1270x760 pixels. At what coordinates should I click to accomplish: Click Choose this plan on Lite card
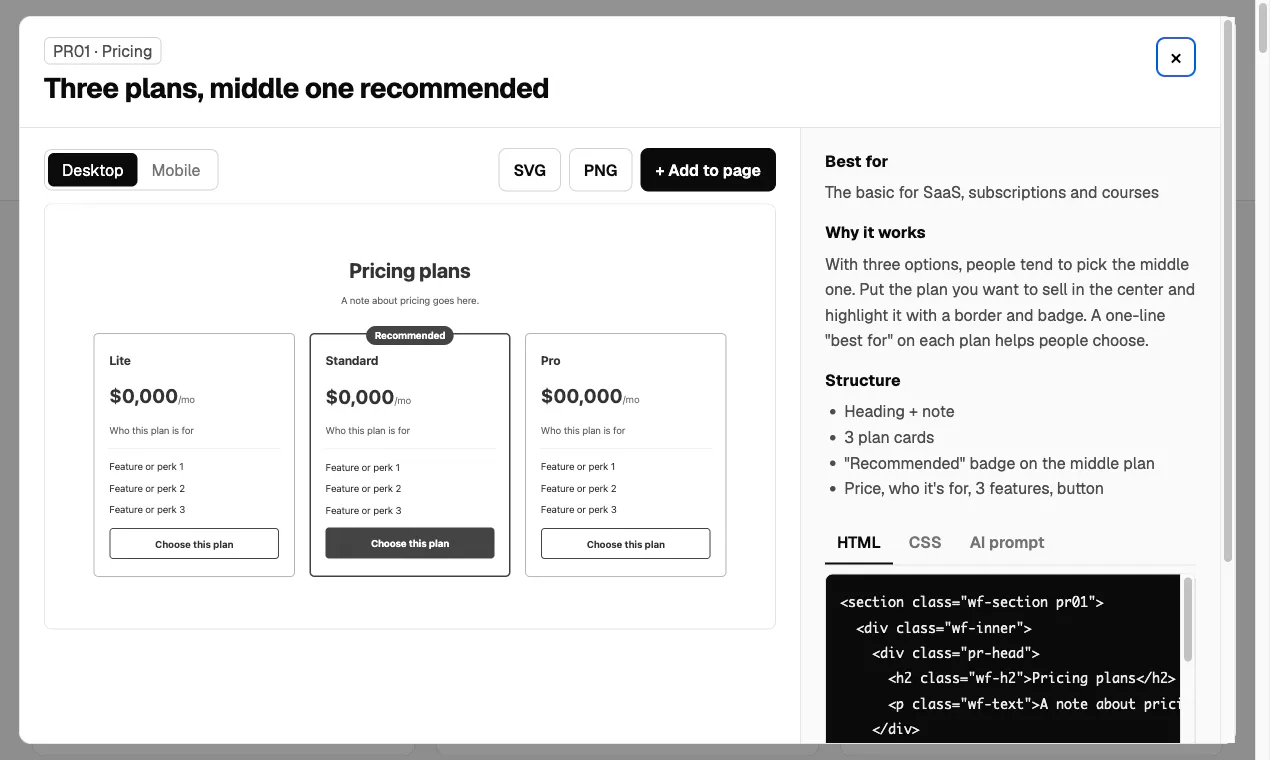pos(194,544)
